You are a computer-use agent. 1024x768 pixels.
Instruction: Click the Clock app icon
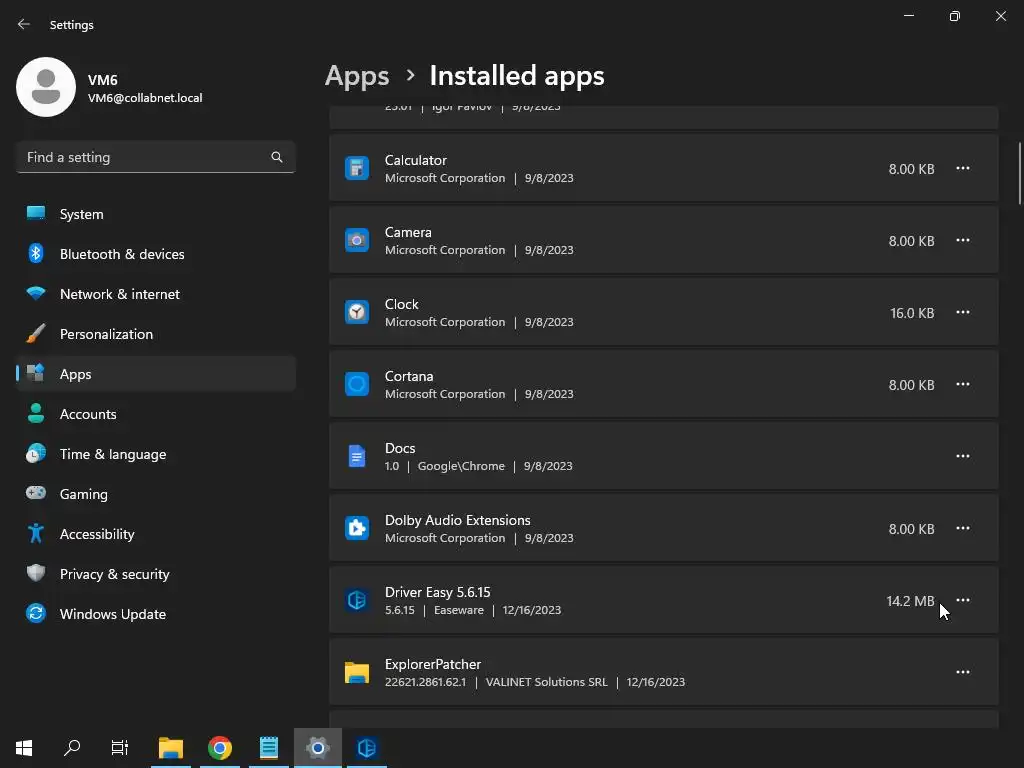click(357, 312)
